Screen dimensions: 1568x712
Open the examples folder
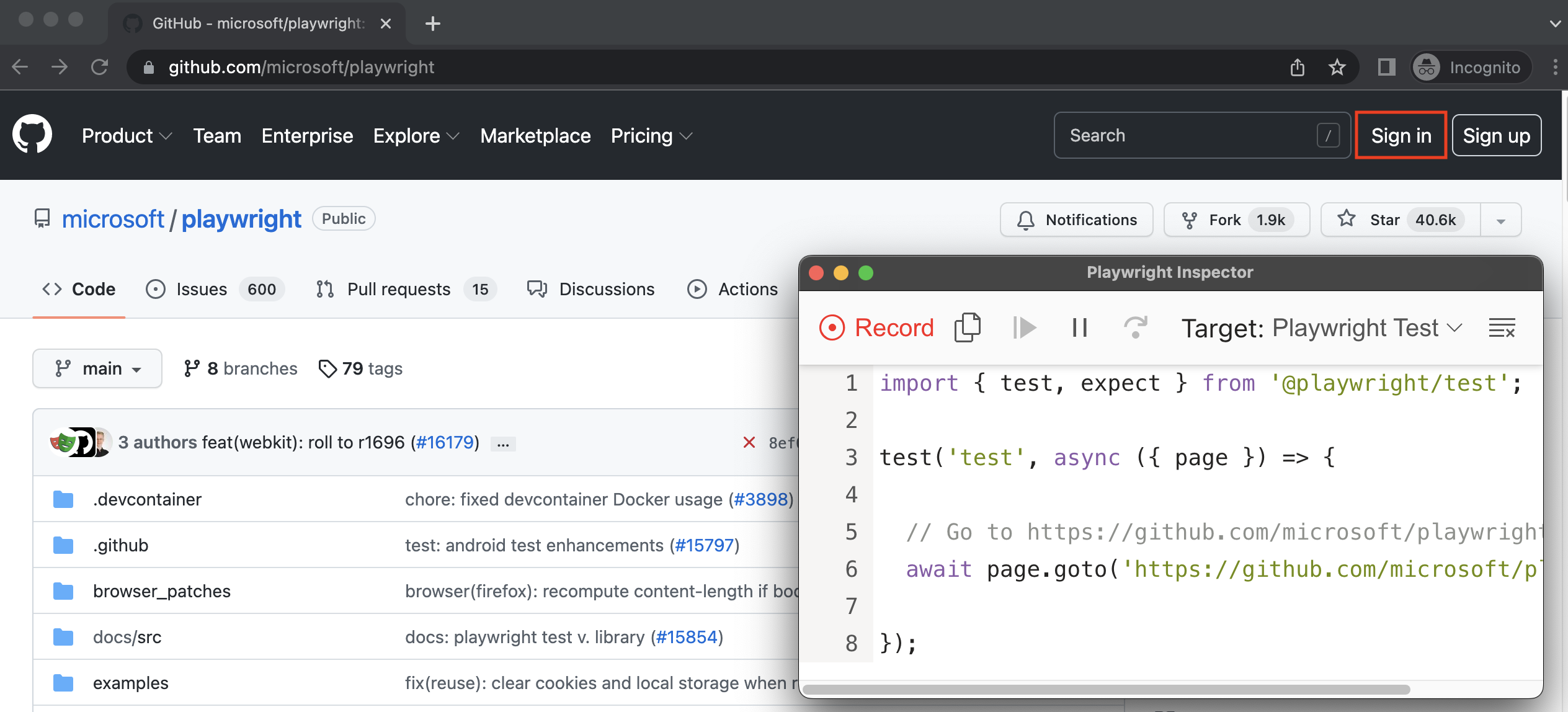pos(131,683)
